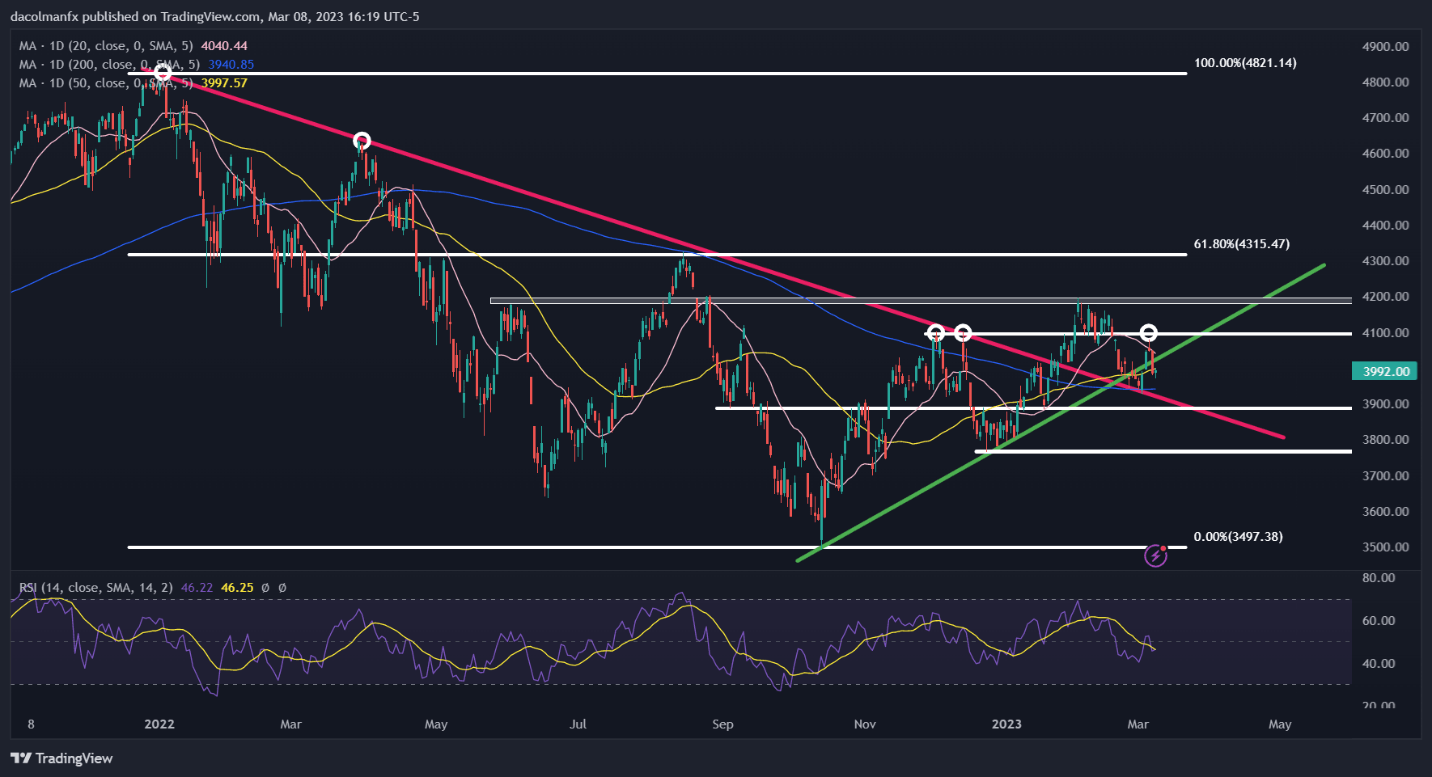
Task: Click the 4900.00 price axis label
Action: (1386, 47)
